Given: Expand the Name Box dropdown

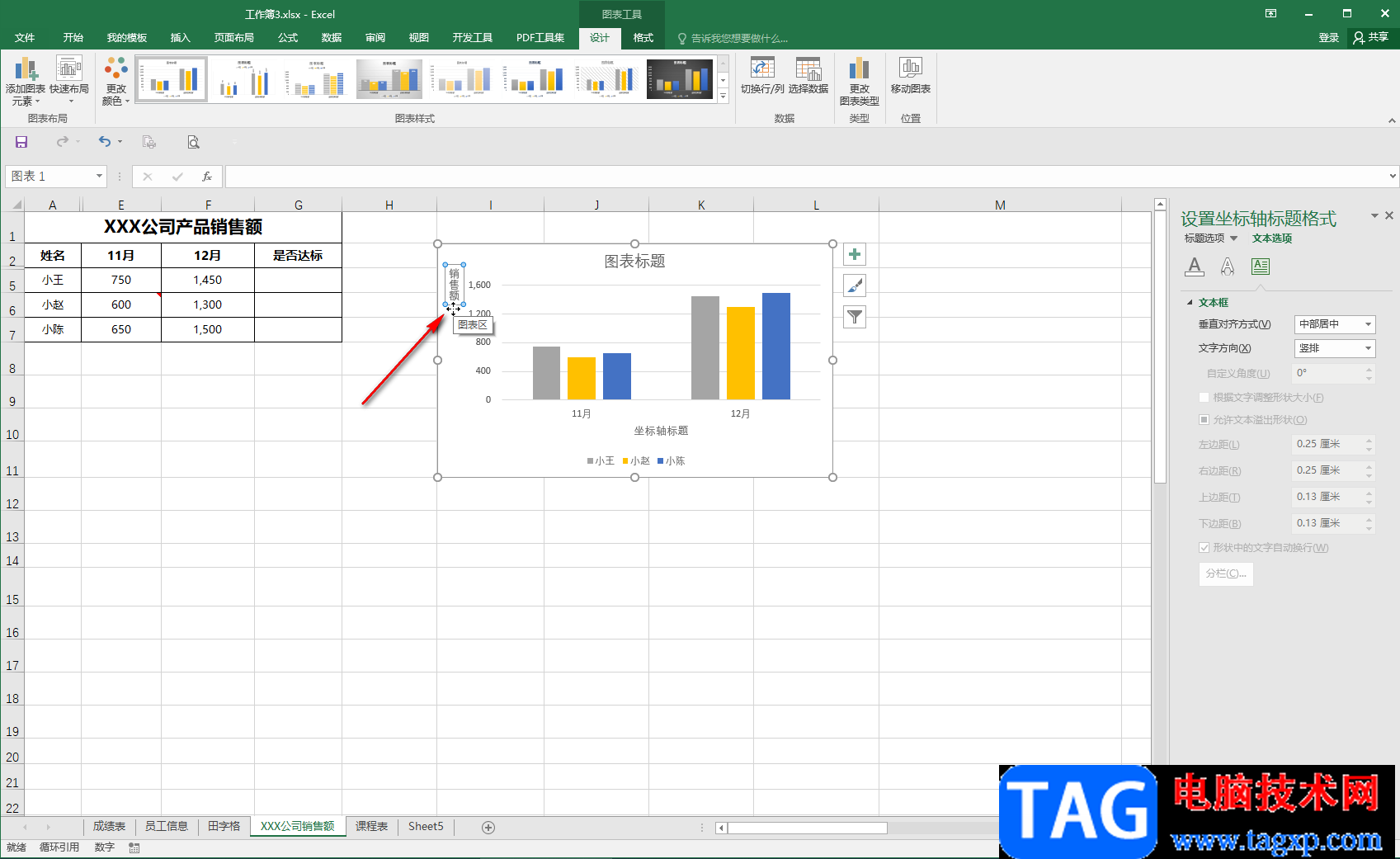Looking at the screenshot, I should pos(99,176).
